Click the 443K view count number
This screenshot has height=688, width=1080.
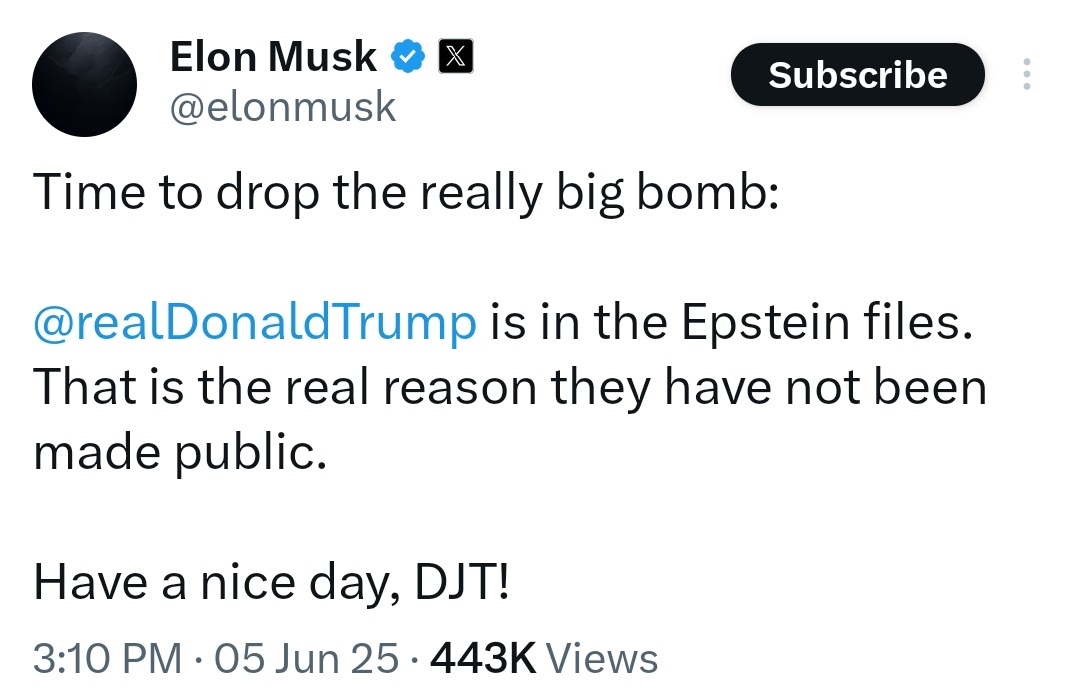point(482,658)
